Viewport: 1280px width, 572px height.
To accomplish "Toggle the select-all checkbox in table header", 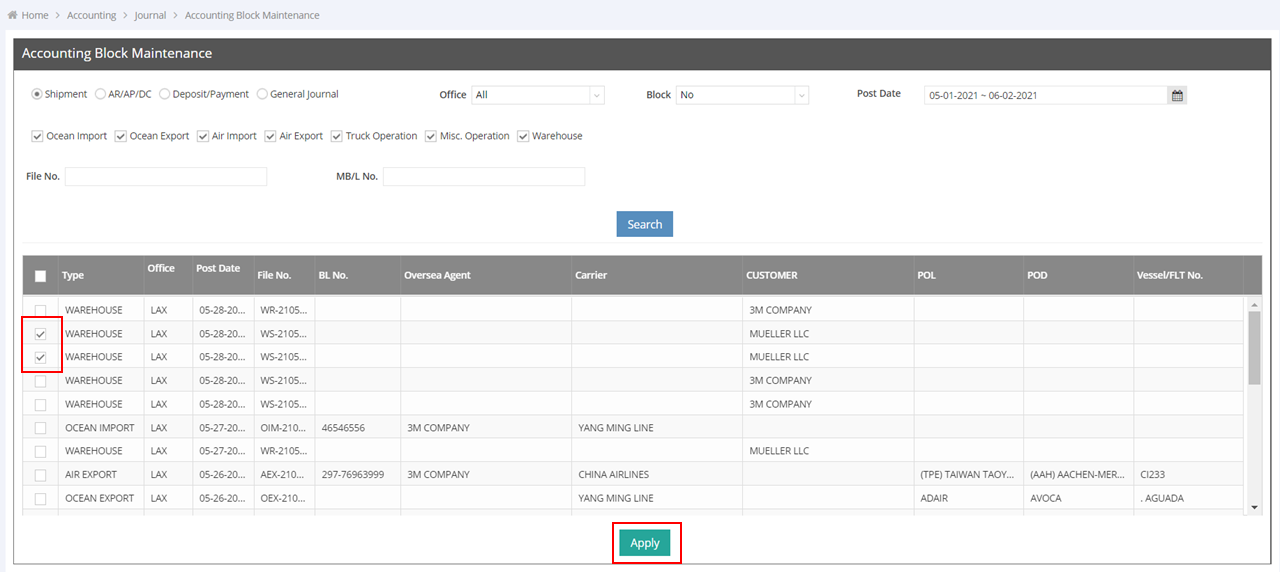I will tap(40, 276).
